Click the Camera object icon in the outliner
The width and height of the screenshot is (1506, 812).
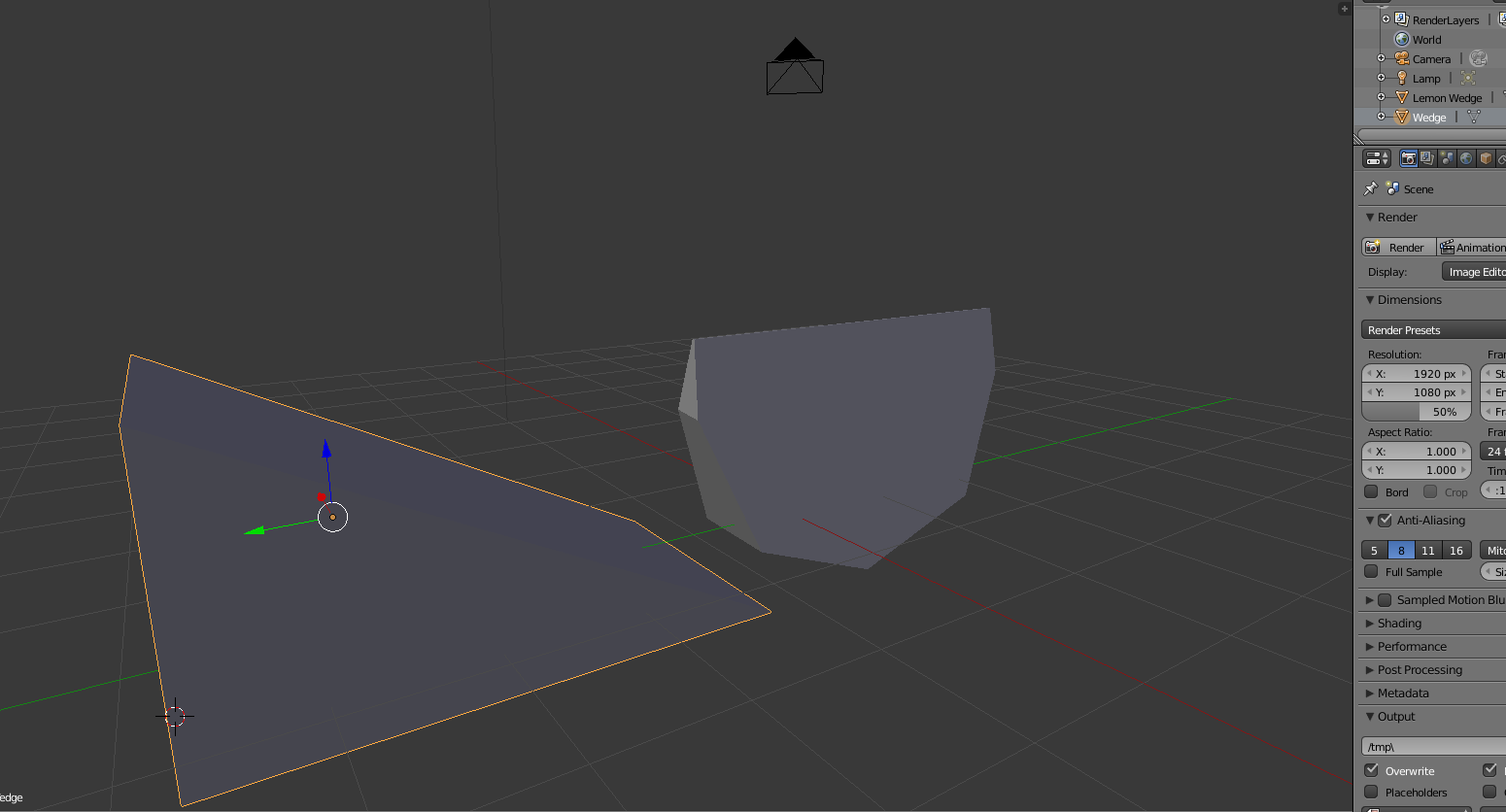1401,58
